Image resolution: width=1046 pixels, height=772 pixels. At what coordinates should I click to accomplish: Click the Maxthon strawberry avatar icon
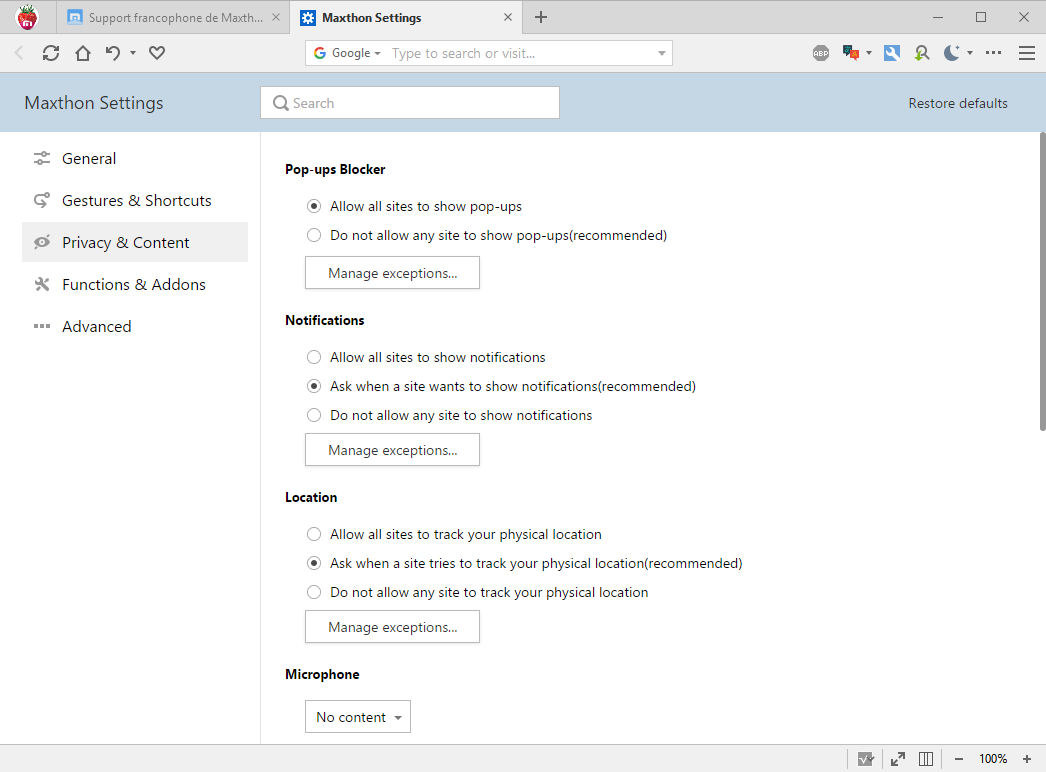[27, 17]
